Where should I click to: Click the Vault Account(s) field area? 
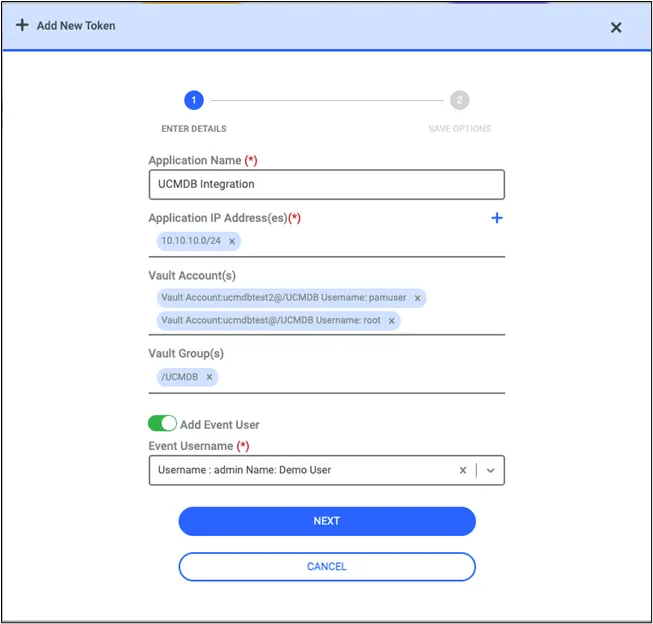coord(326,310)
